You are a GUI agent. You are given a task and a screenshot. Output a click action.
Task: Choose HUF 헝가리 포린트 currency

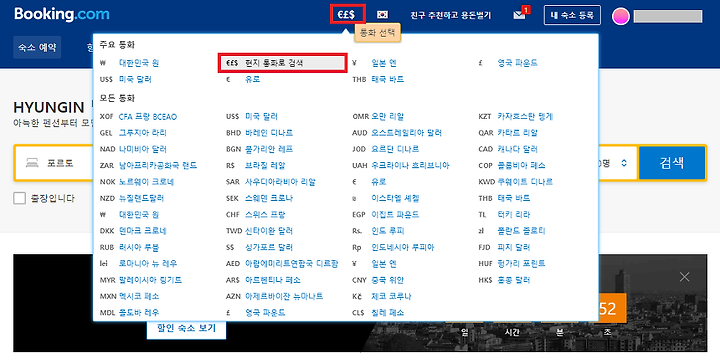[x=512, y=263]
